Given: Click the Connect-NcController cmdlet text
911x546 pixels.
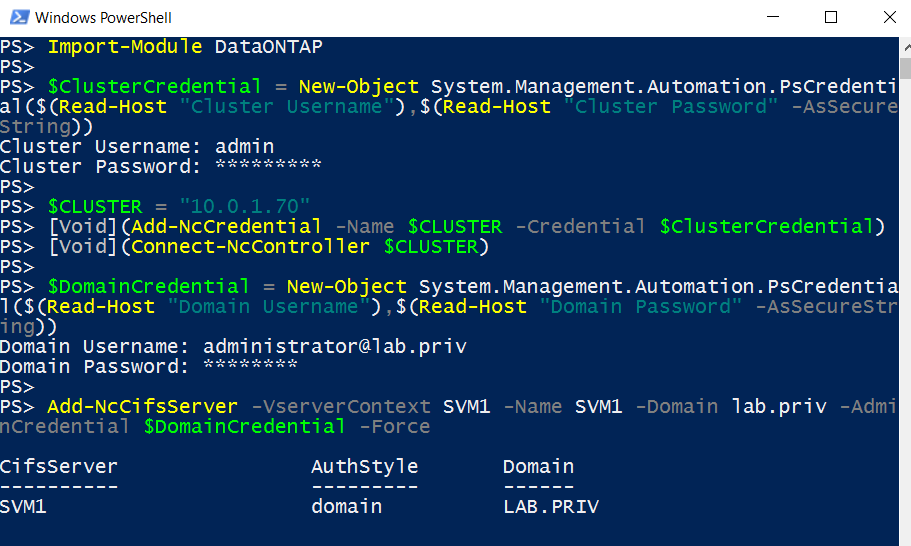Looking at the screenshot, I should (250, 247).
